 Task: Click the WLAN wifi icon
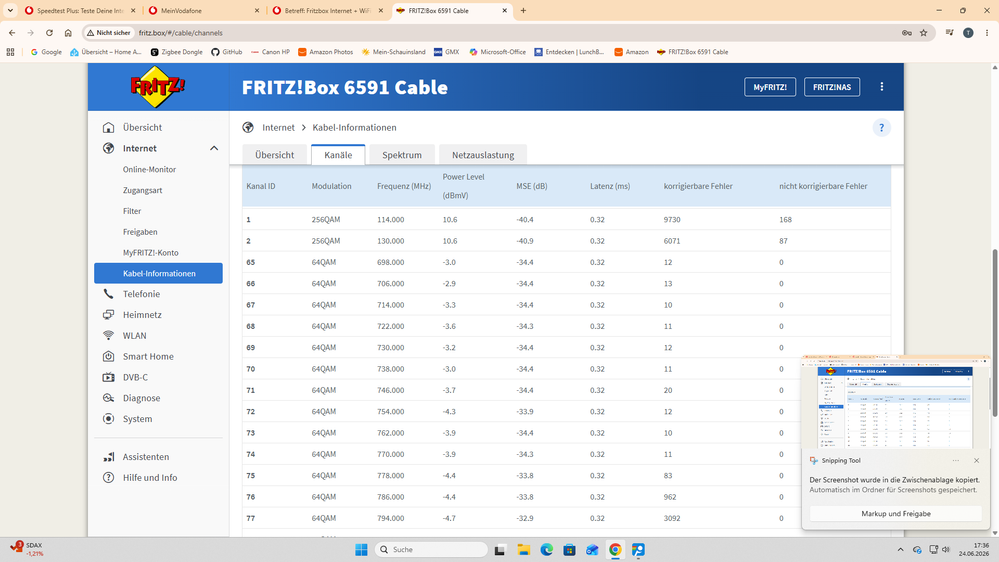(x=108, y=336)
